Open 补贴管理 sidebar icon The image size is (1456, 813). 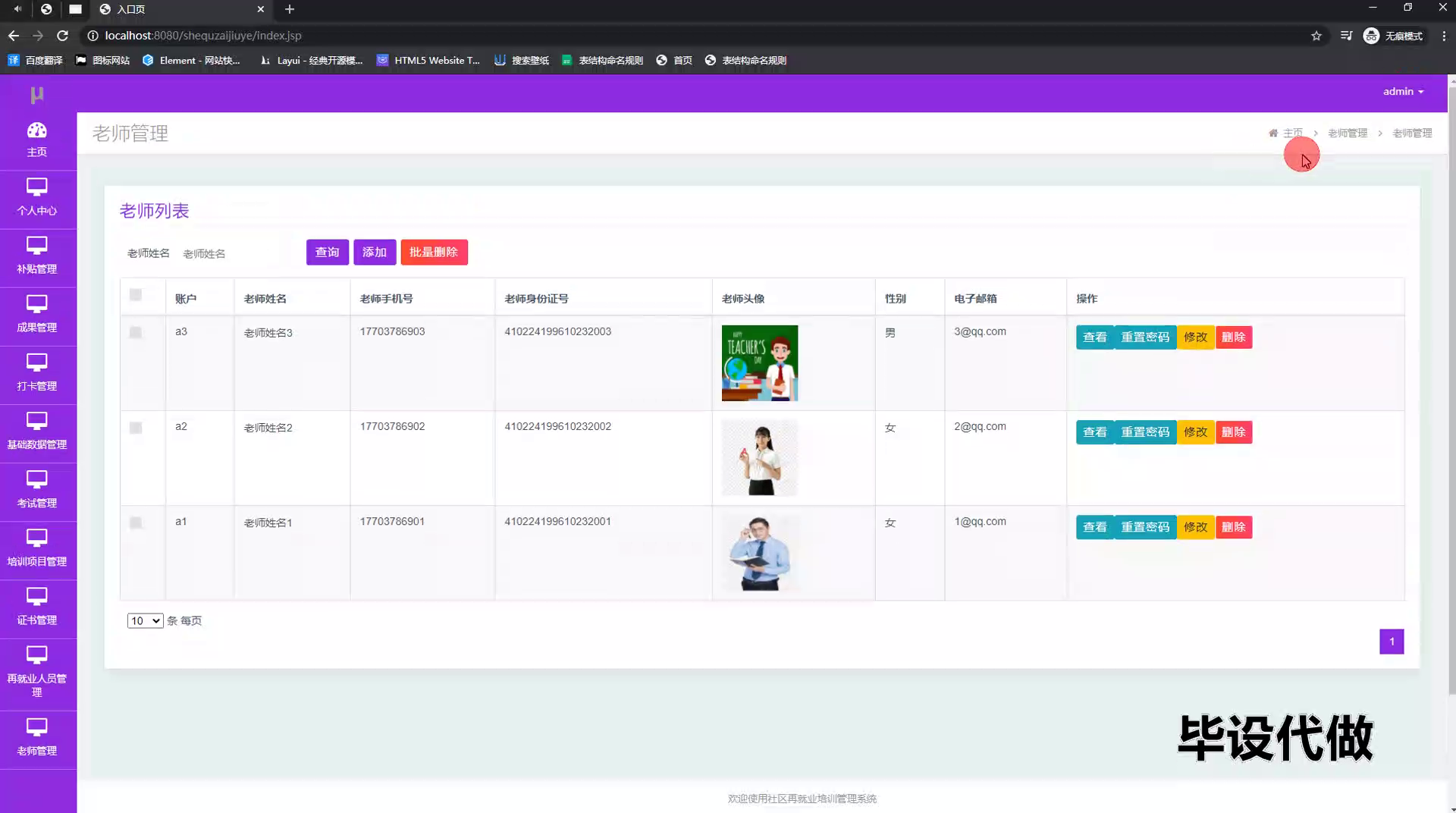coord(36,245)
